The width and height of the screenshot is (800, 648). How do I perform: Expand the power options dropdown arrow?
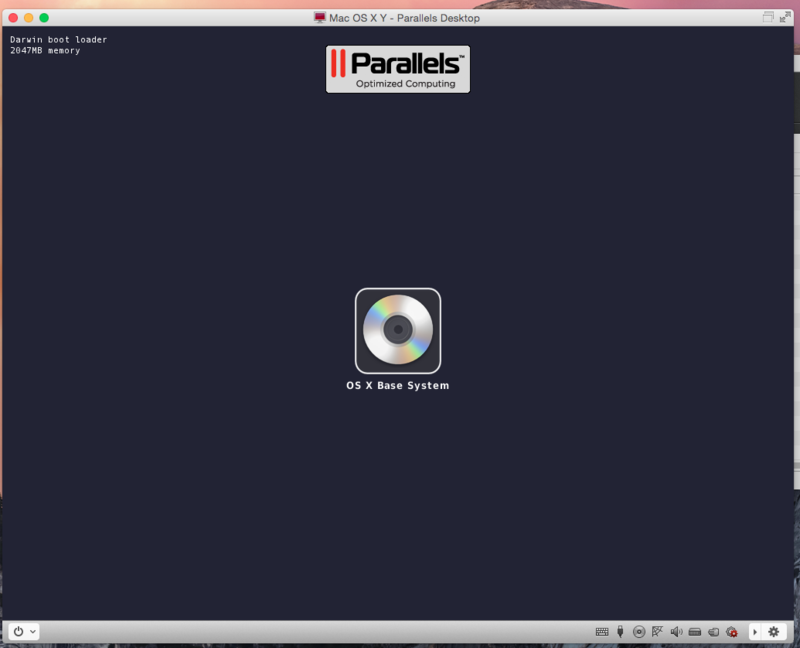click(33, 632)
